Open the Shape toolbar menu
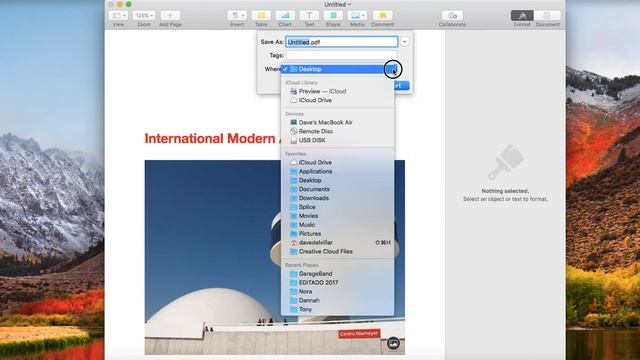The image size is (640, 360). 333,16
